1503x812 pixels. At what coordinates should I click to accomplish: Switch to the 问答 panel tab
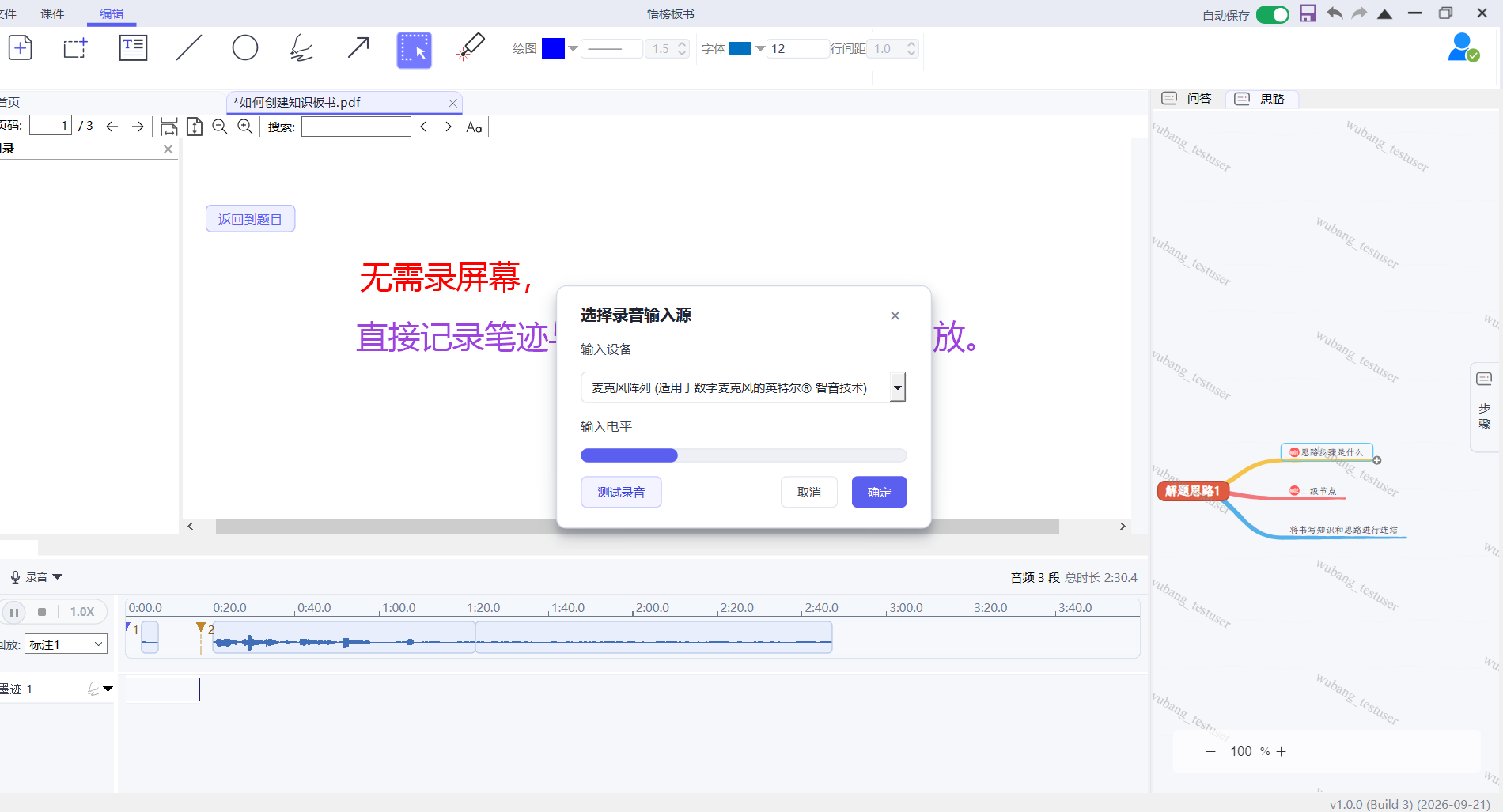(1187, 99)
